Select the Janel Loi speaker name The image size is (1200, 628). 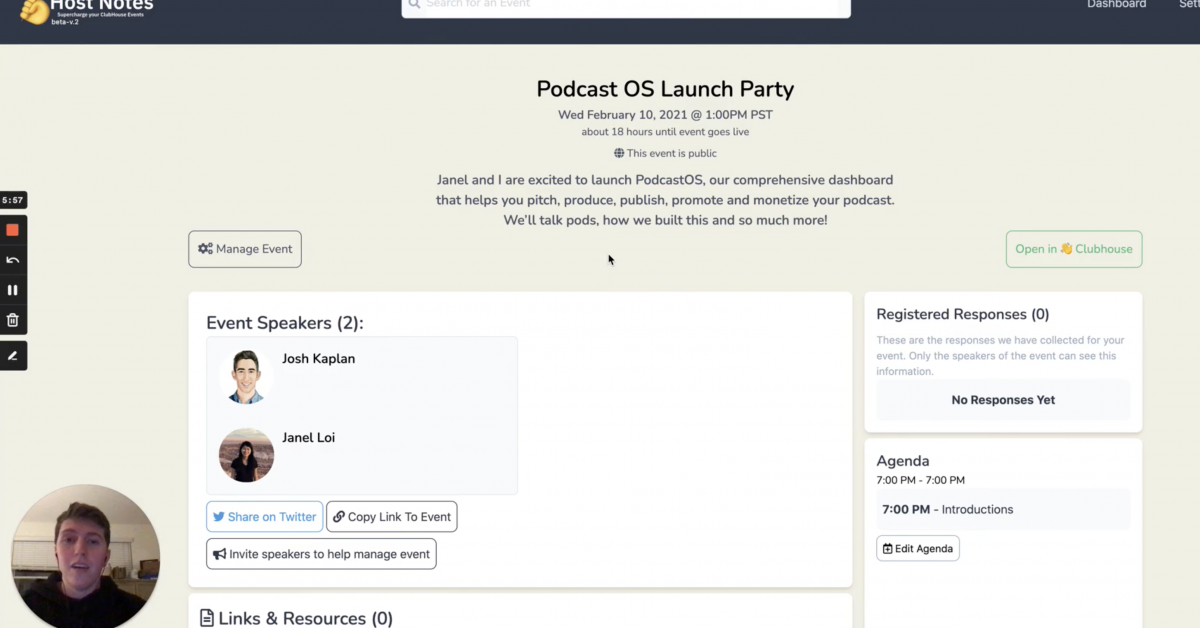(308, 438)
